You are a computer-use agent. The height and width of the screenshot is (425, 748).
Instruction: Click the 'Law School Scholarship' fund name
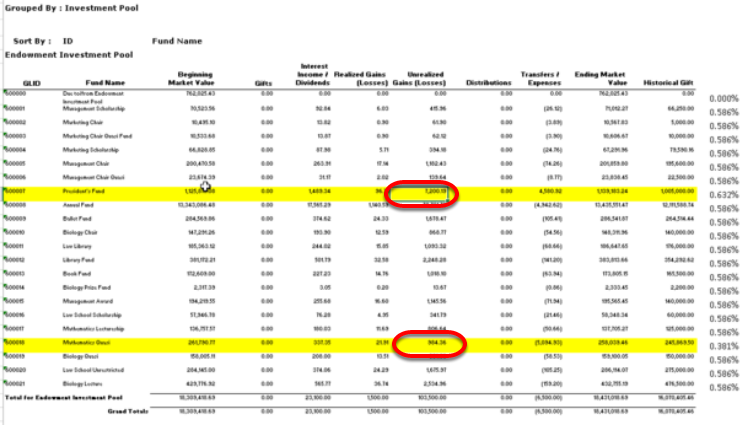[92, 315]
